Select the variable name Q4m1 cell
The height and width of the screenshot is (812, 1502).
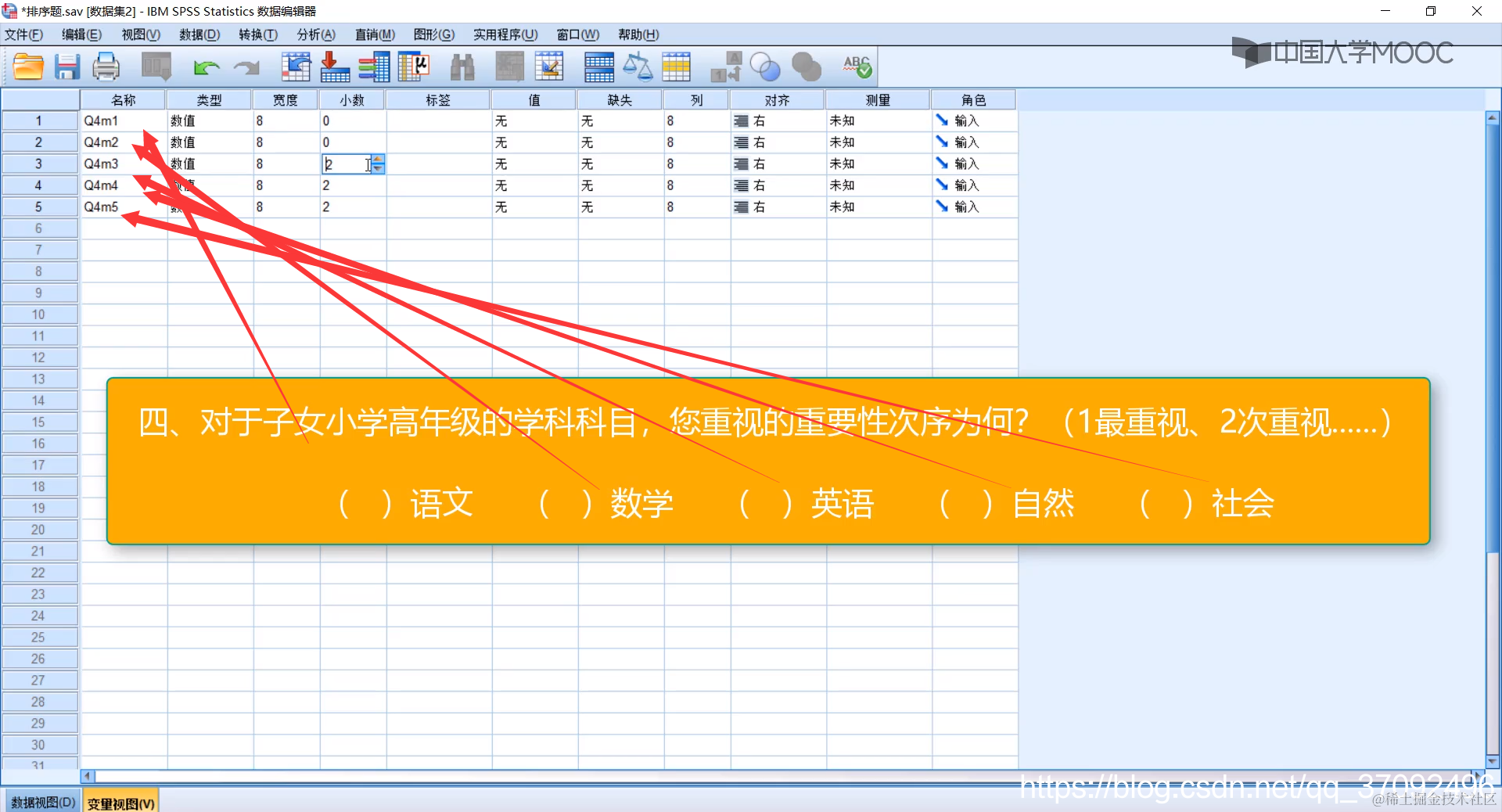pyautogui.click(x=124, y=121)
